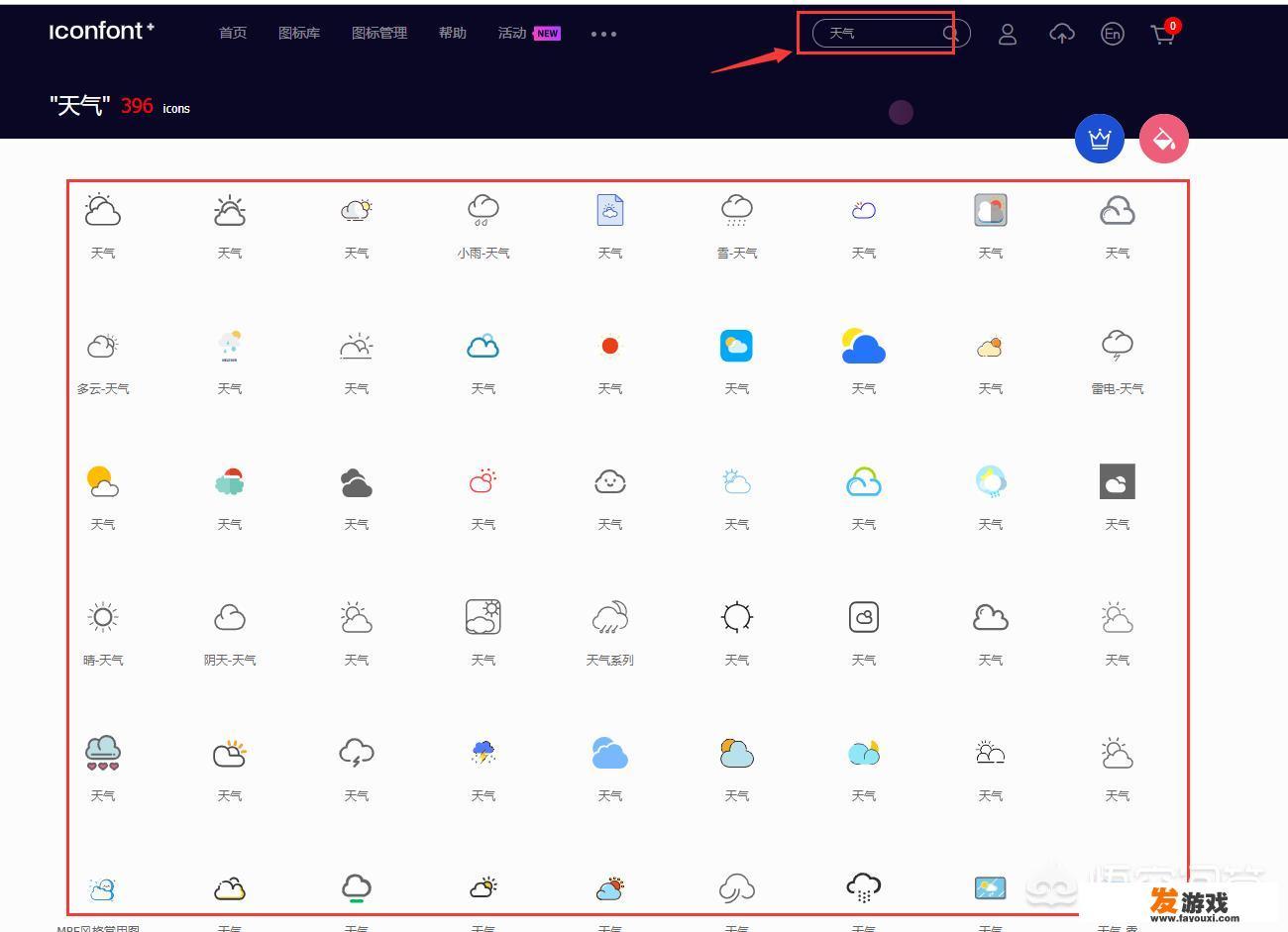Viewport: 1288px width, 932px height.
Task: Select the cloud with three hearts icon
Action: pos(103,753)
